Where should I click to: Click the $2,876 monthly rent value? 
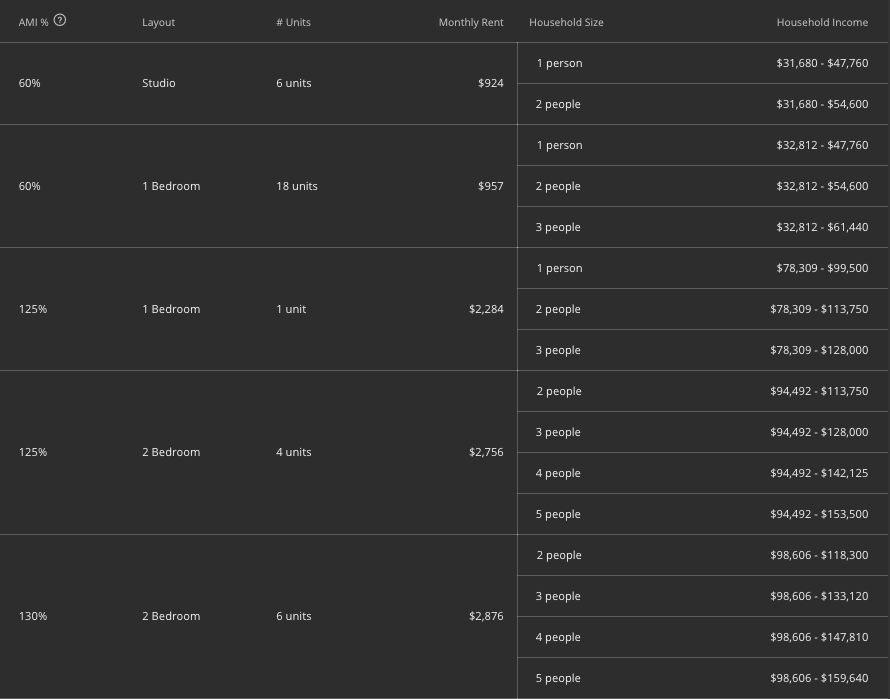tap(486, 616)
